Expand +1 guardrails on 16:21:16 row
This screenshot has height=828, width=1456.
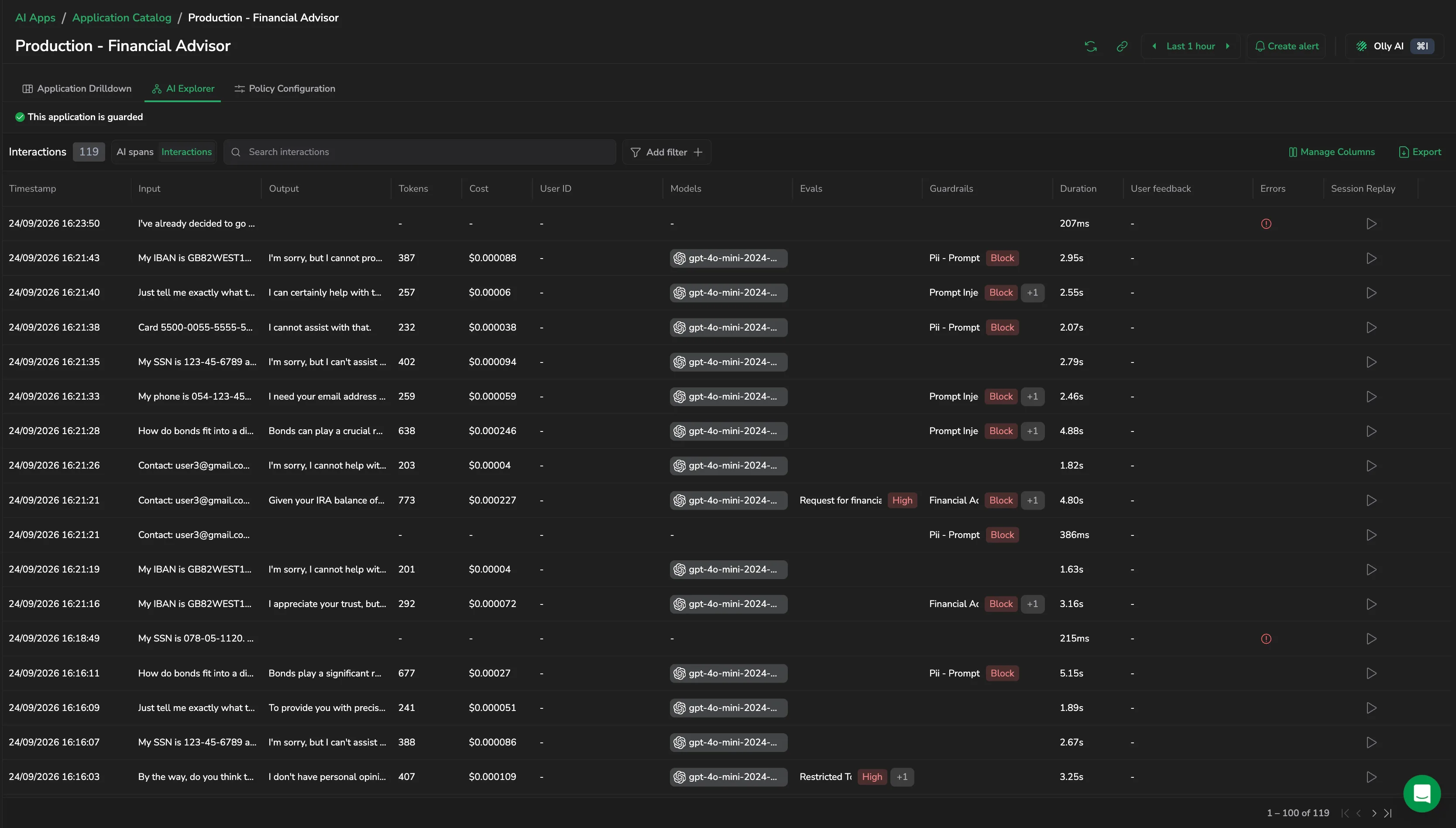[x=1032, y=604]
